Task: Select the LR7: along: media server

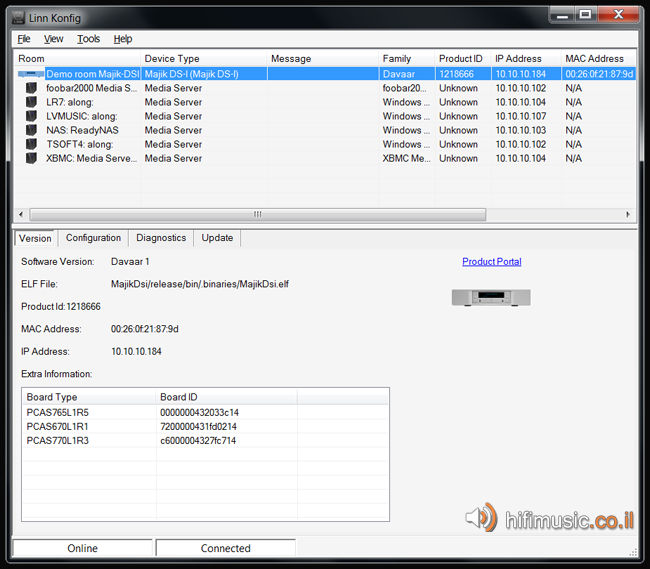Action: click(x=325, y=102)
